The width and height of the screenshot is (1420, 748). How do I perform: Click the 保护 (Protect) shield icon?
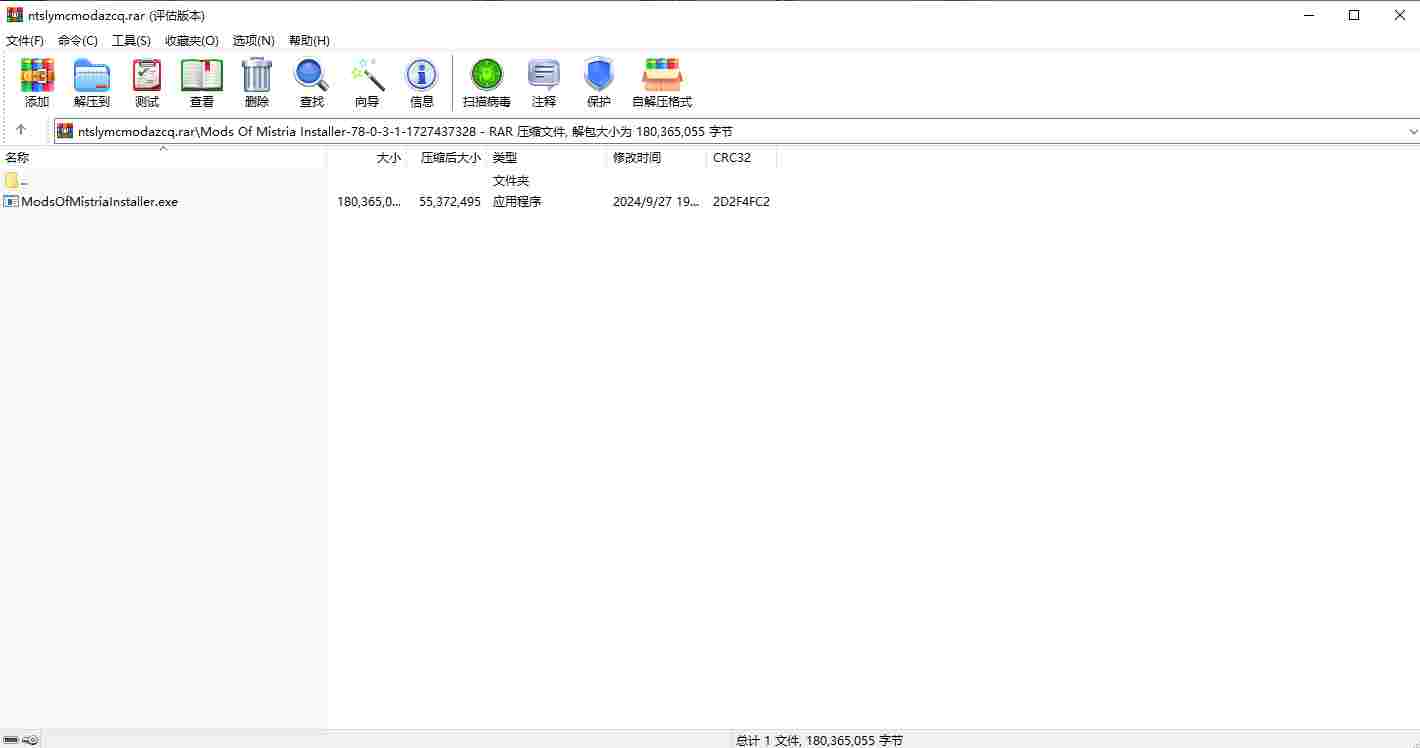coord(599,76)
